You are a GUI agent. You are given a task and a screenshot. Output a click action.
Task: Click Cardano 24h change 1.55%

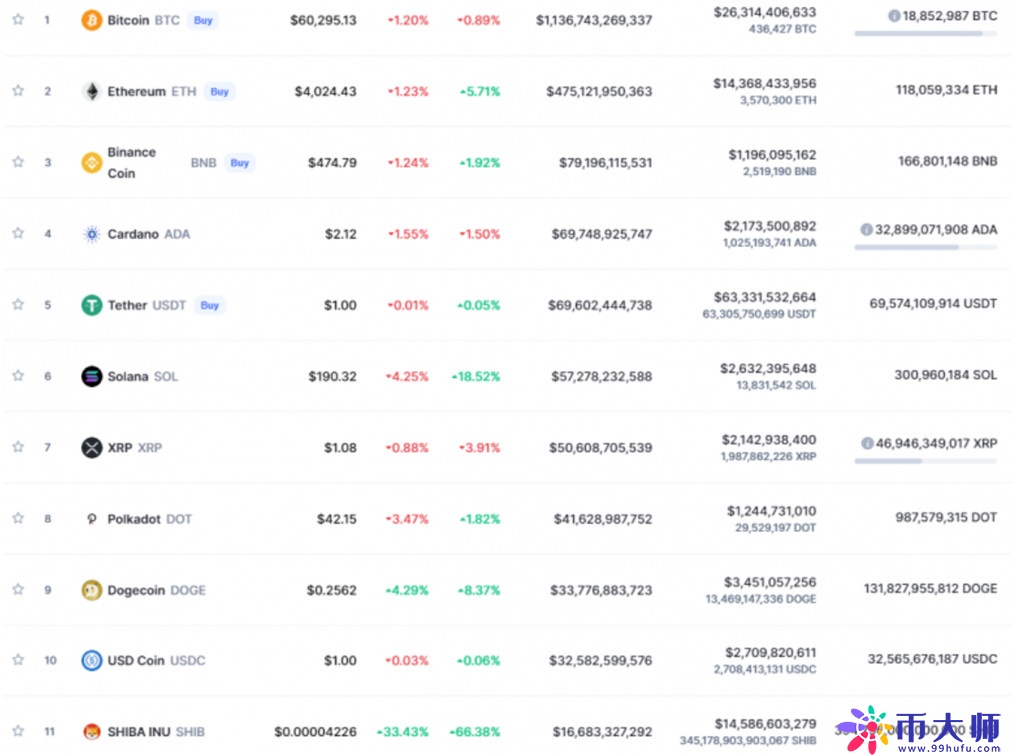click(408, 234)
